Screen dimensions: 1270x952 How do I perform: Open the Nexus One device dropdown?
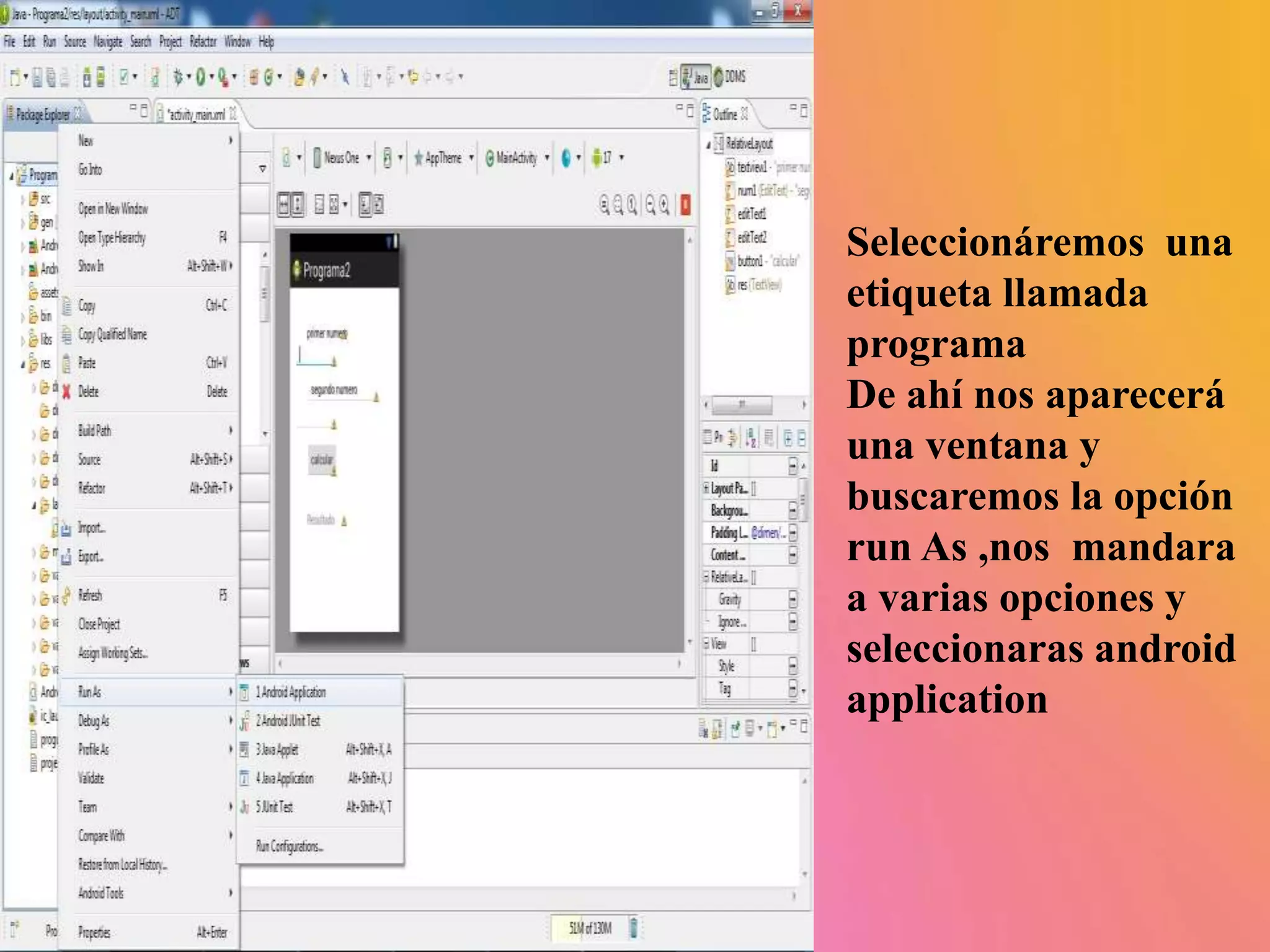click(x=342, y=157)
